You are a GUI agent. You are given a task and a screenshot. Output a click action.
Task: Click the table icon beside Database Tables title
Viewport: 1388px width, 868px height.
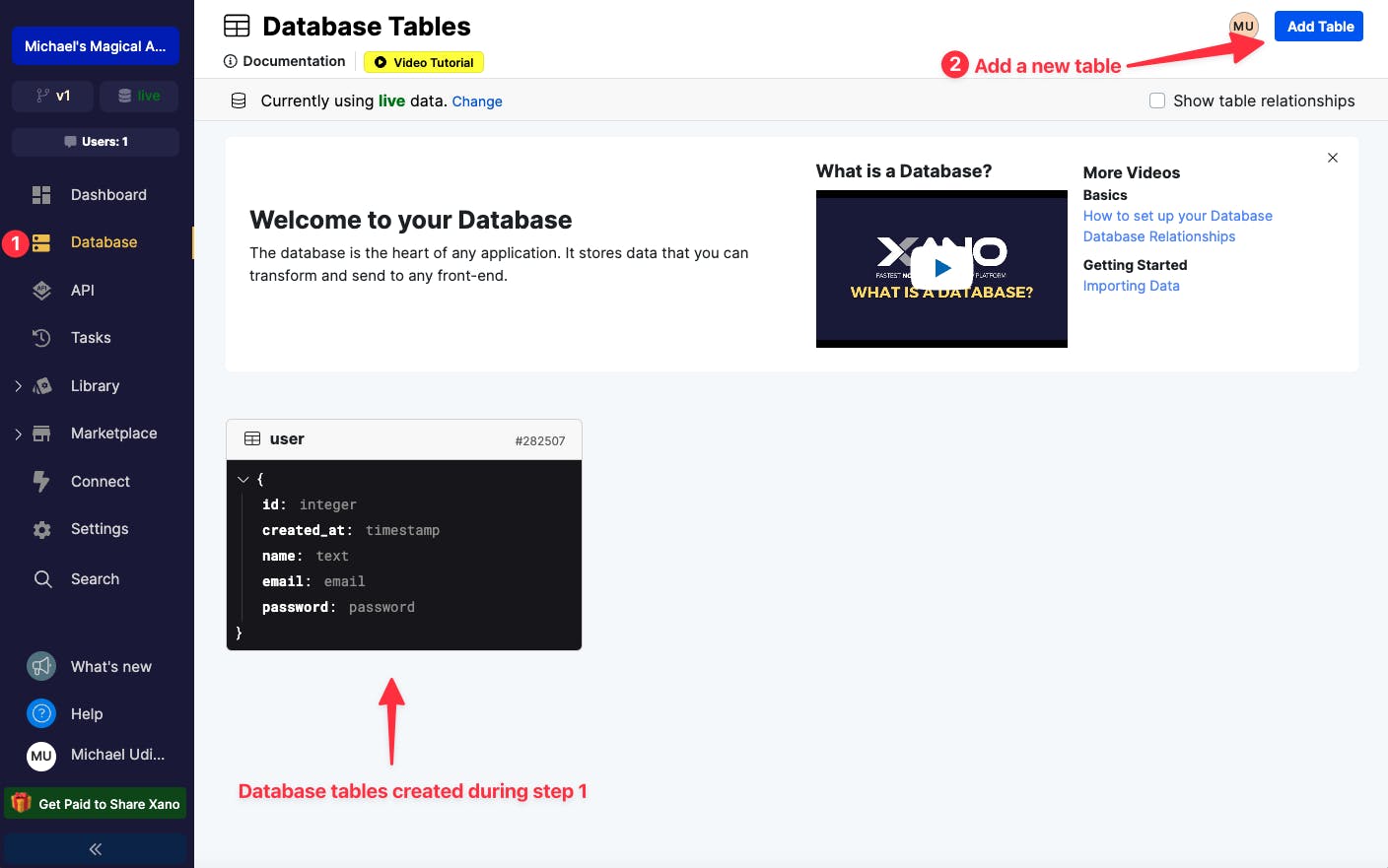tap(237, 26)
